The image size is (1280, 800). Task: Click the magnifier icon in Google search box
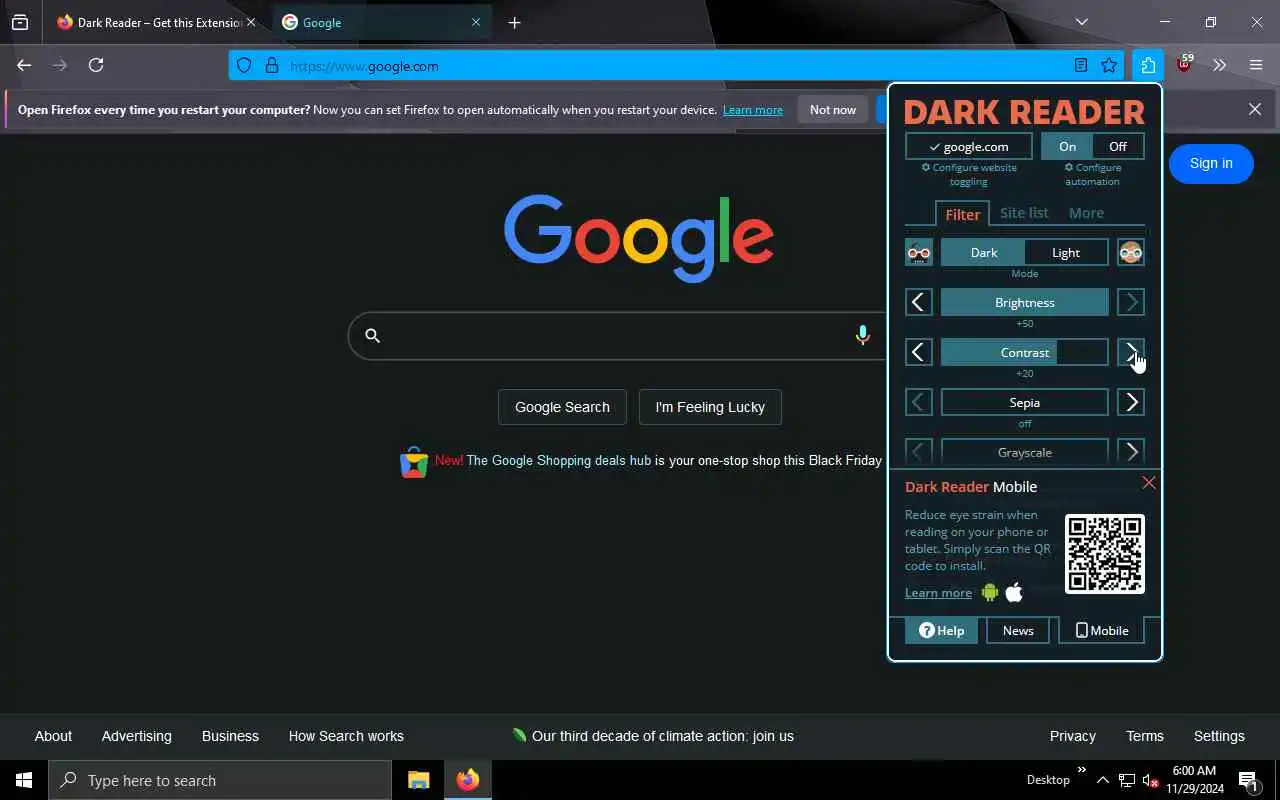(373, 336)
